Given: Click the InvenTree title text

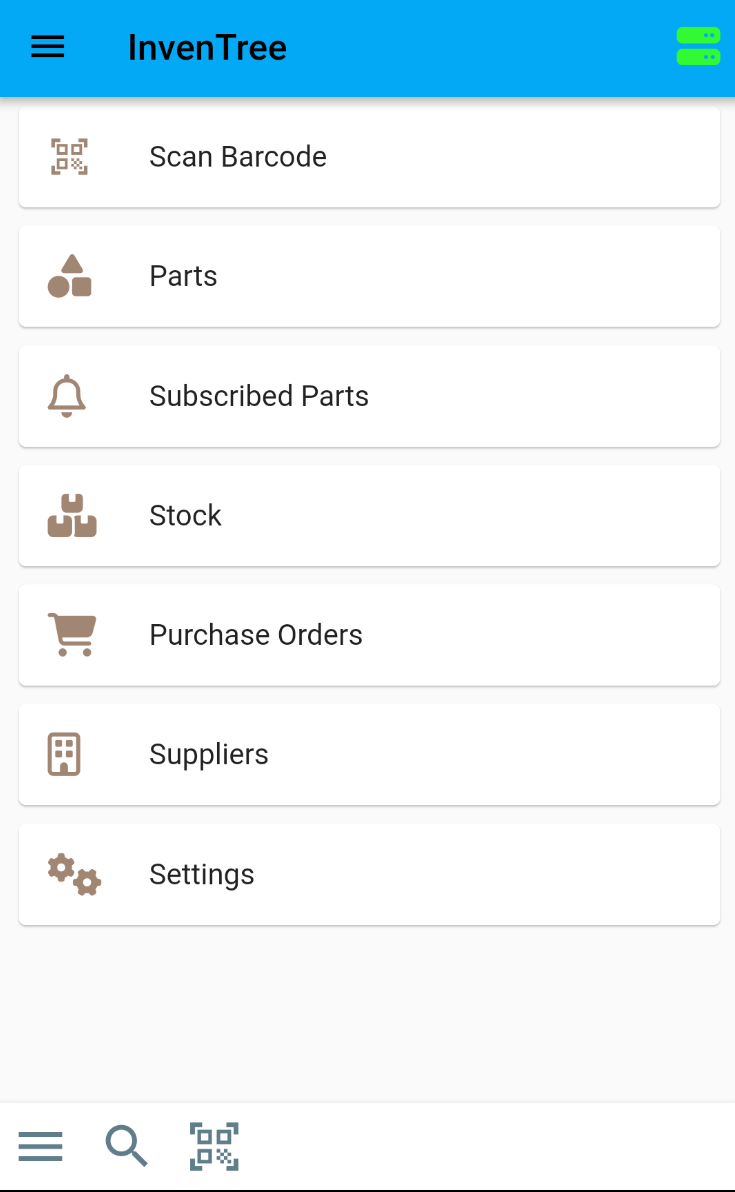Looking at the screenshot, I should (207, 47).
